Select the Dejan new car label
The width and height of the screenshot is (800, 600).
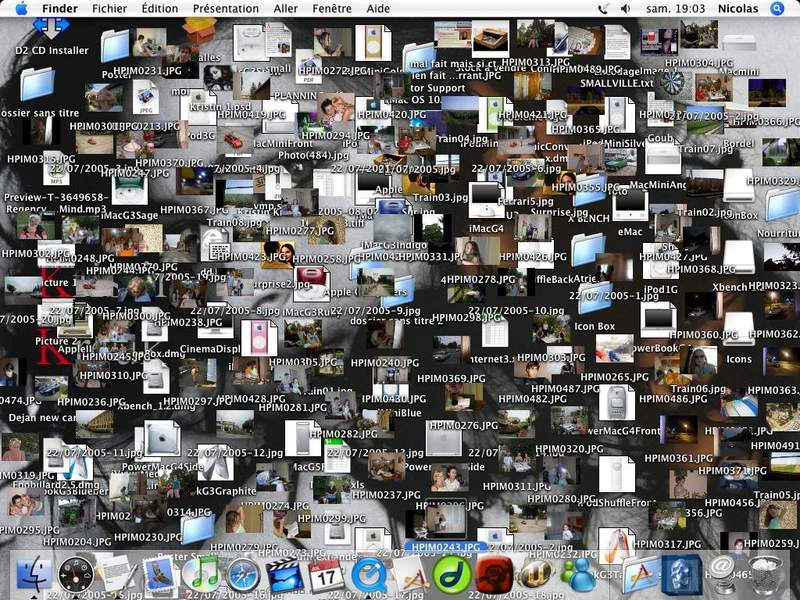pos(42,417)
